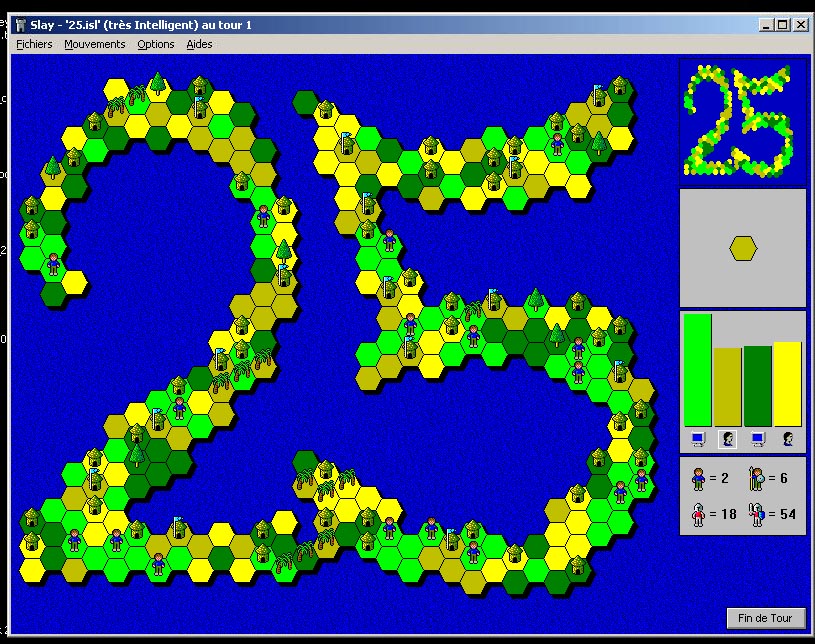The image size is (815, 644).
Task: Click the '= 54' cost text
Action: coord(782,515)
